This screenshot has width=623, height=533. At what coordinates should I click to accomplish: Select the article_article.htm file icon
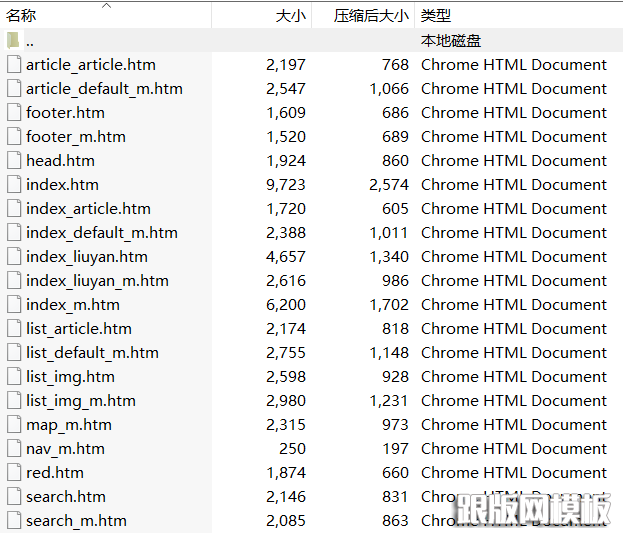(x=13, y=64)
